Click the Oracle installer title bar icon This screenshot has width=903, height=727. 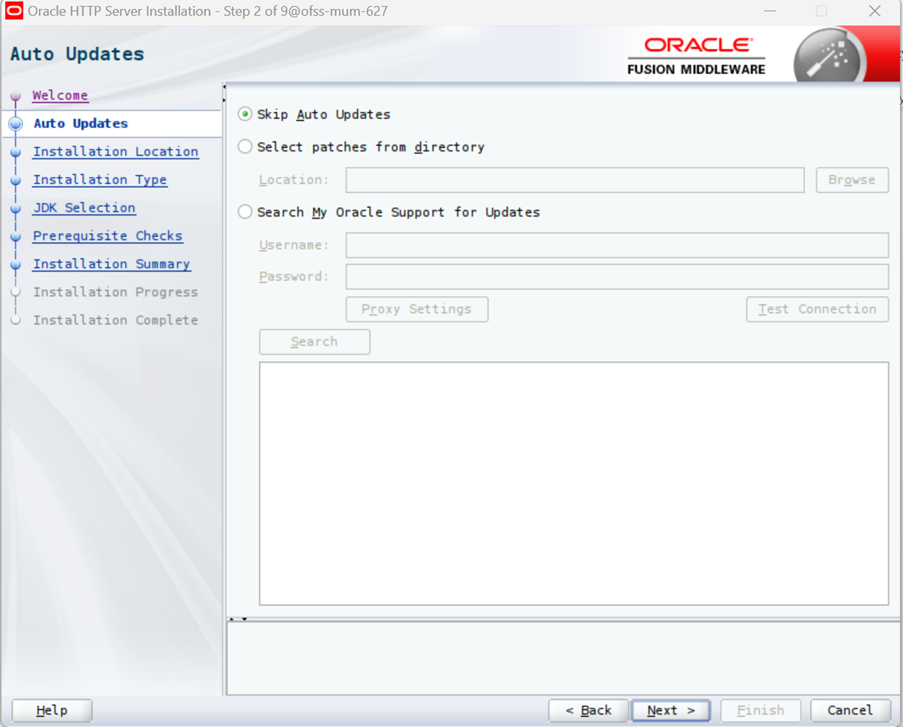pyautogui.click(x=14, y=11)
